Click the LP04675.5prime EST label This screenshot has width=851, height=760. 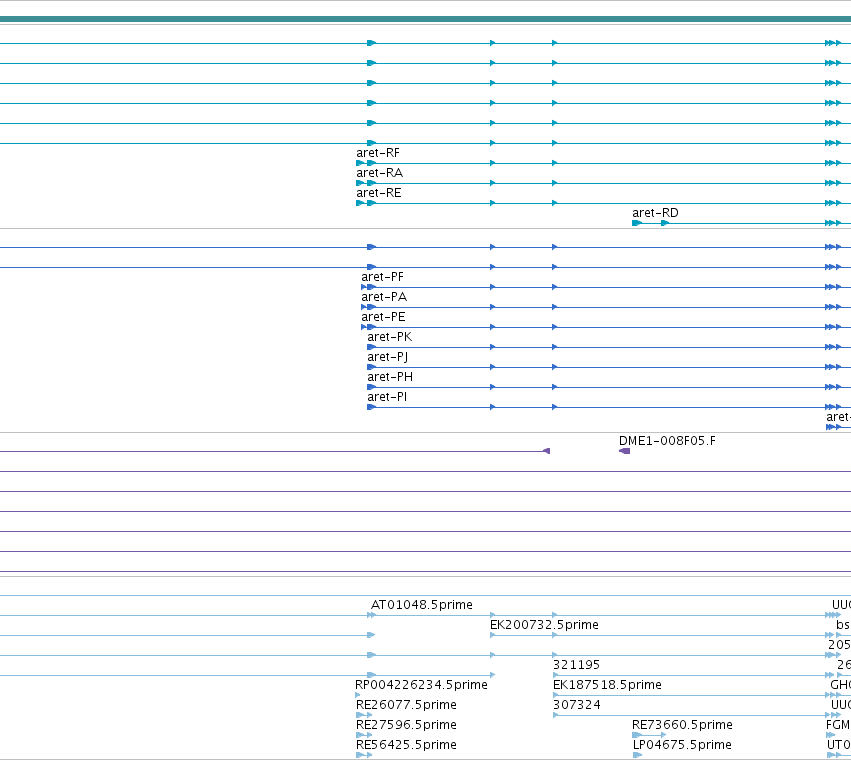tap(682, 745)
